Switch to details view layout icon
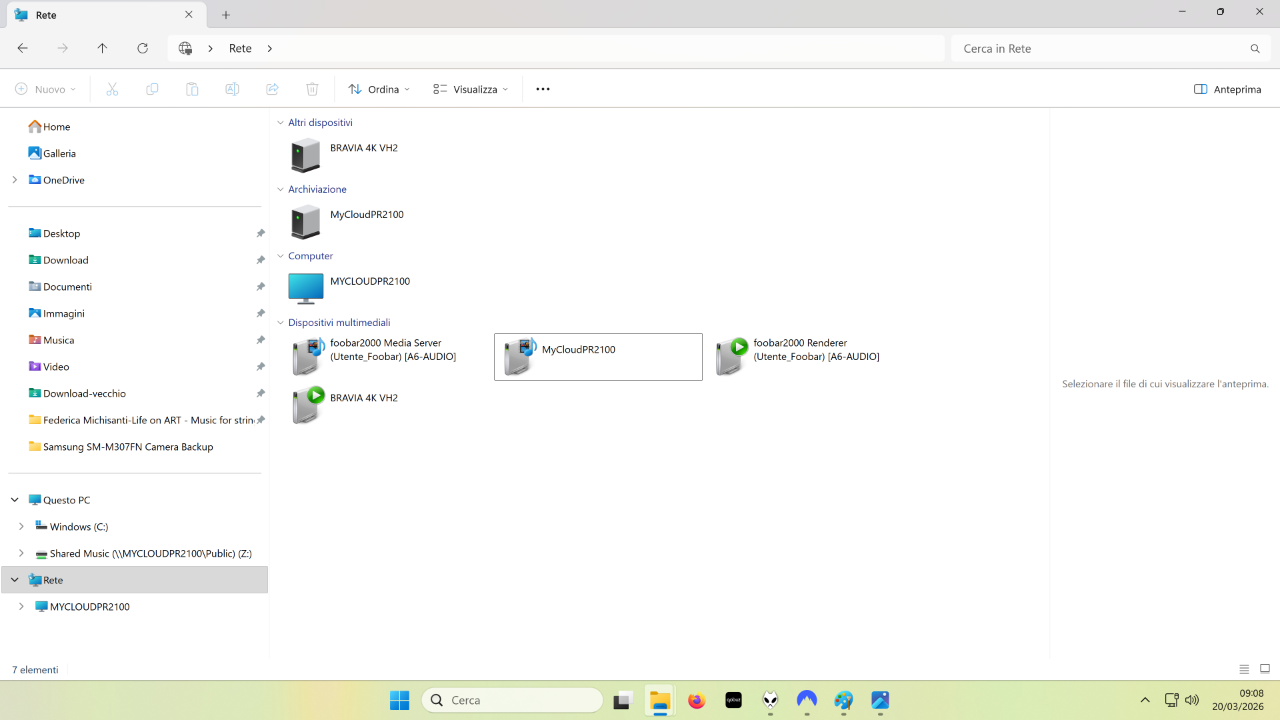This screenshot has height=720, width=1280. [1244, 669]
